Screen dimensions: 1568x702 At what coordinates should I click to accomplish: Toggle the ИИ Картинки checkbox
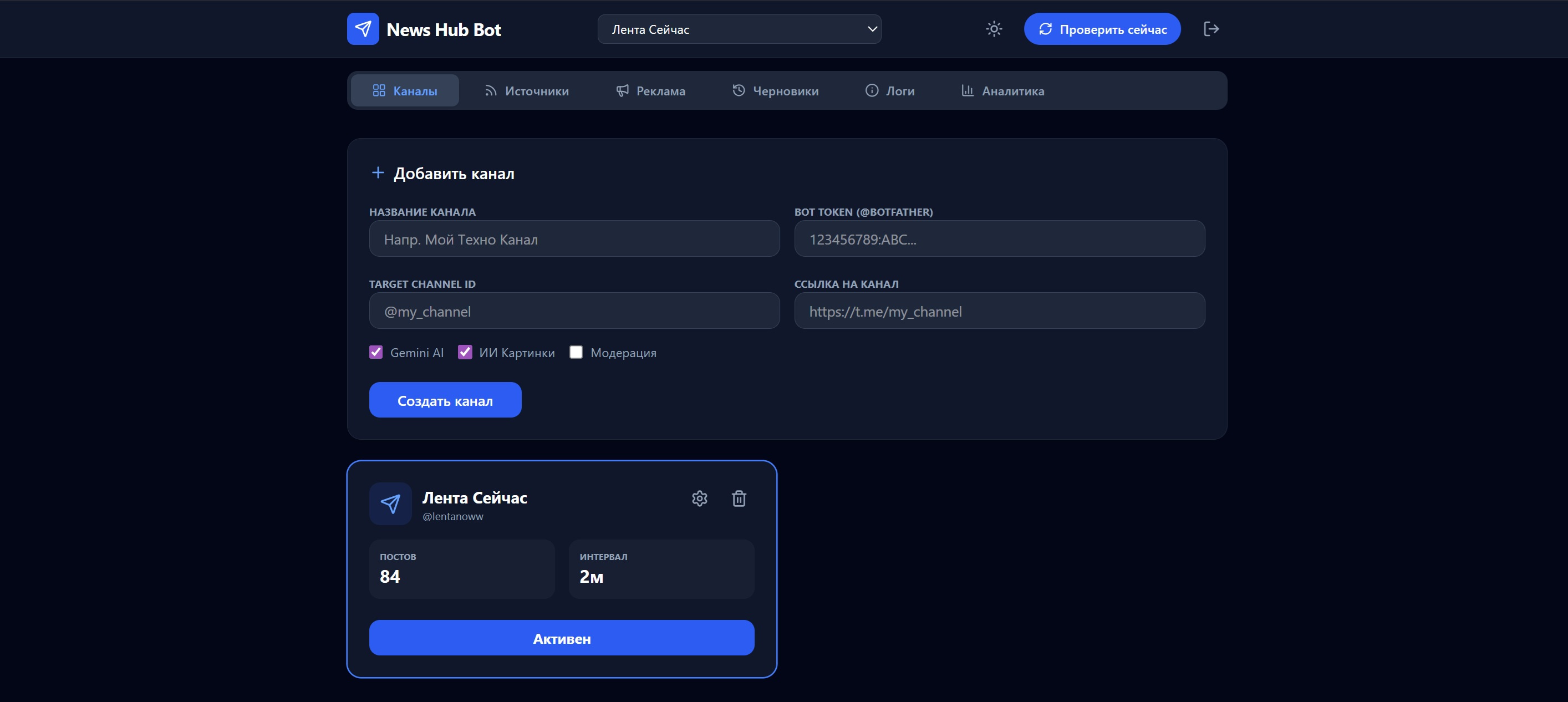(465, 353)
